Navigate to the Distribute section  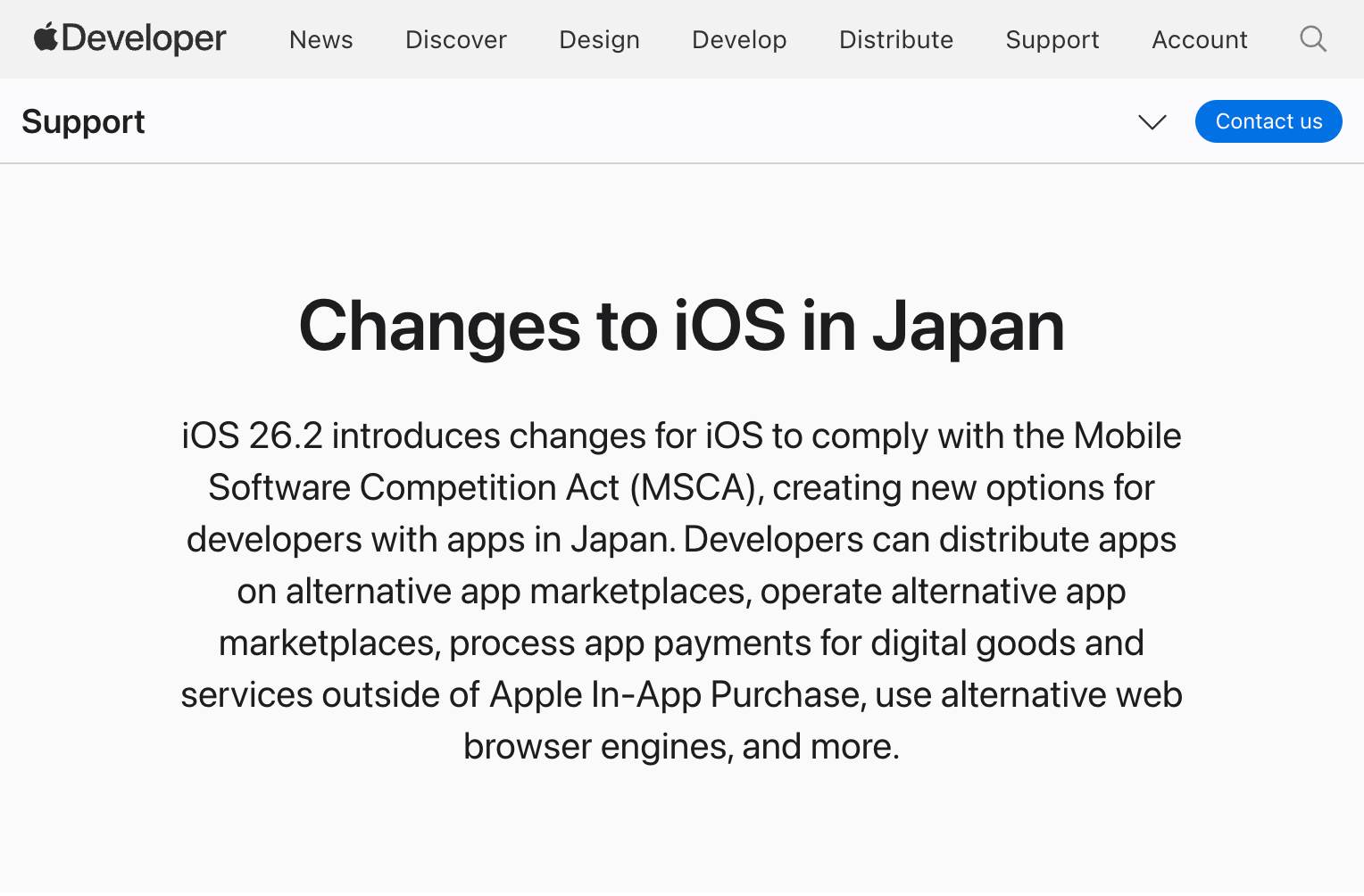895,40
